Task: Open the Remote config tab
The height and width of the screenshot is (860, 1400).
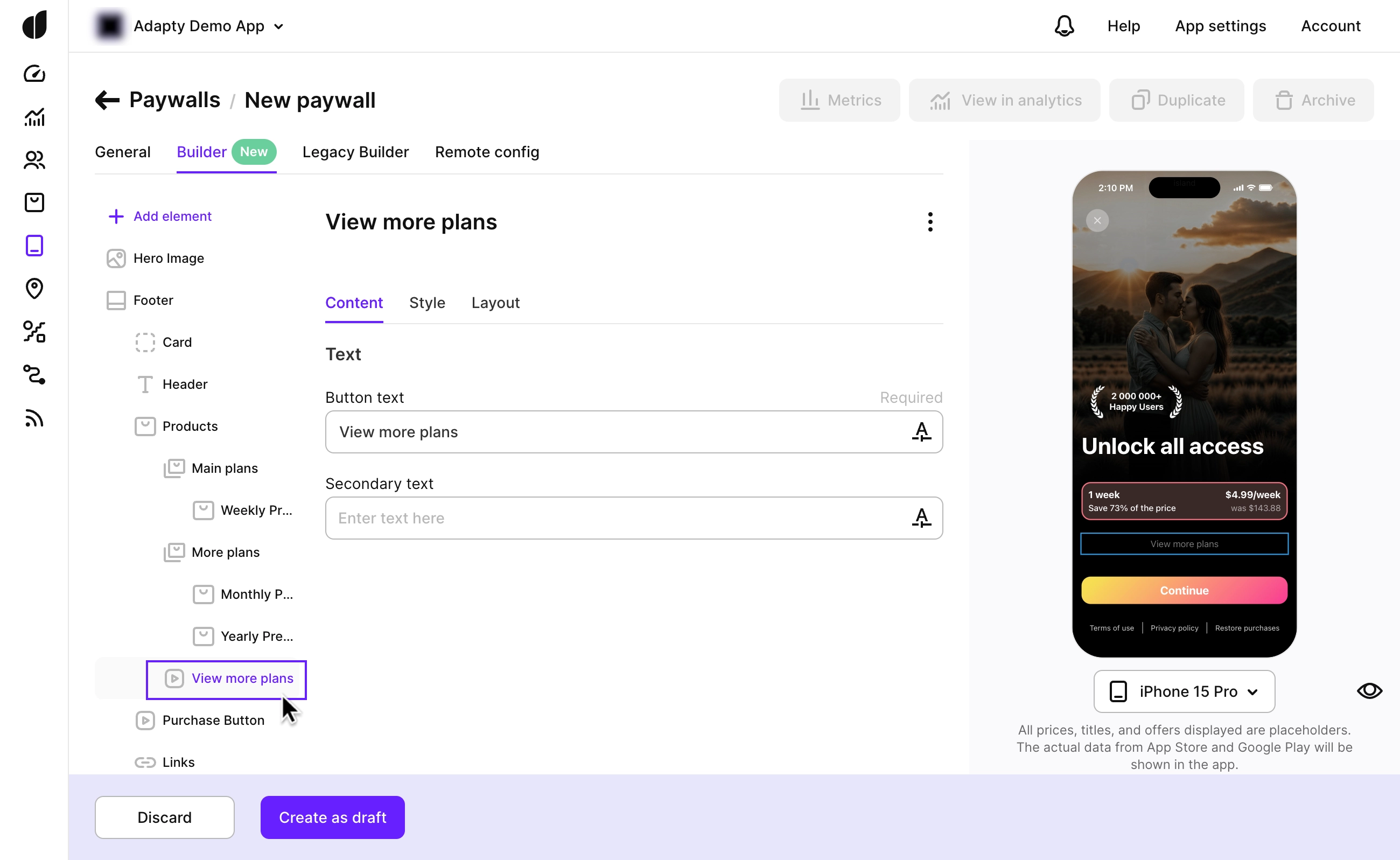Action: tap(487, 152)
